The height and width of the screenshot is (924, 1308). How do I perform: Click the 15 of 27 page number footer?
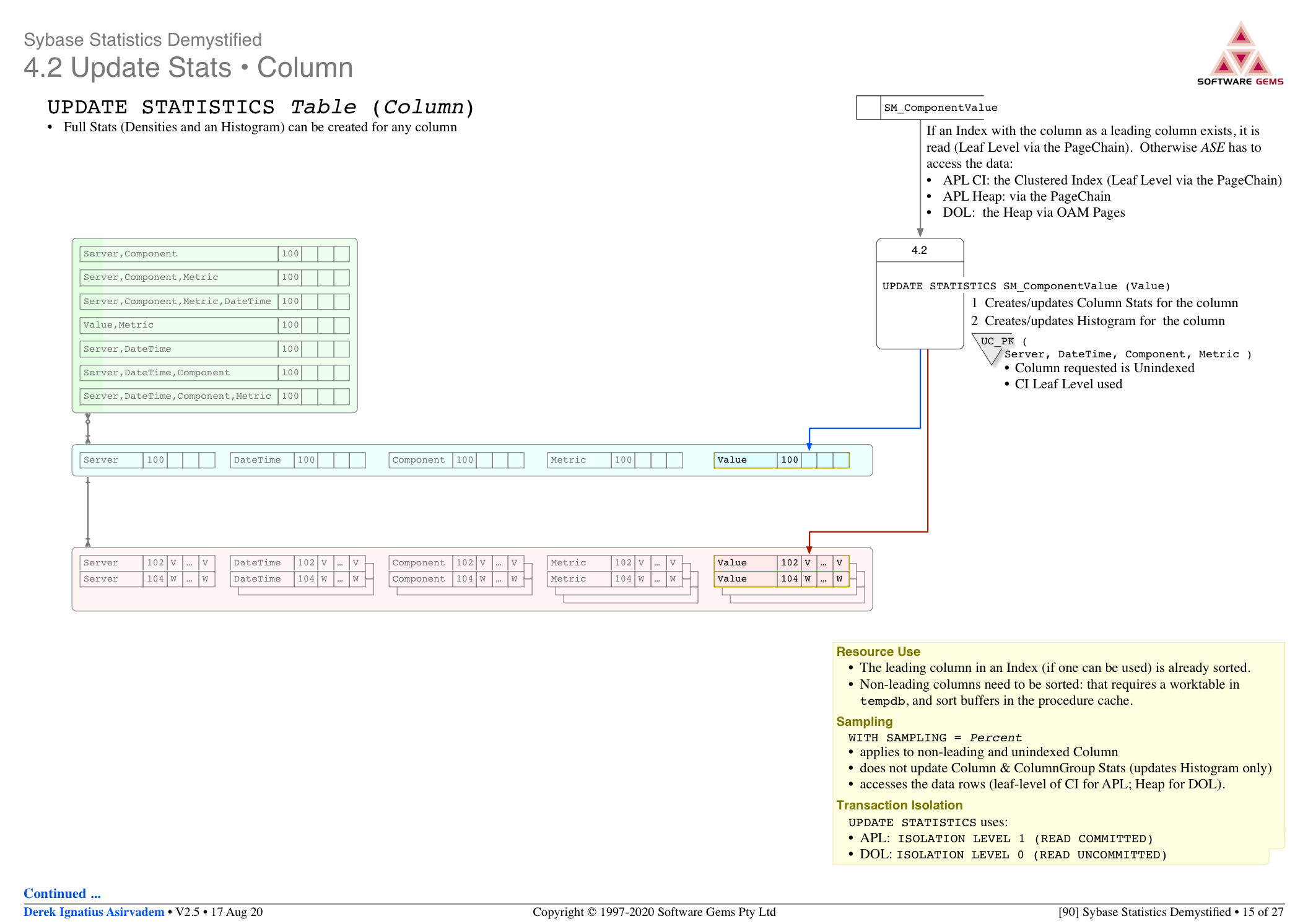coord(1263,912)
